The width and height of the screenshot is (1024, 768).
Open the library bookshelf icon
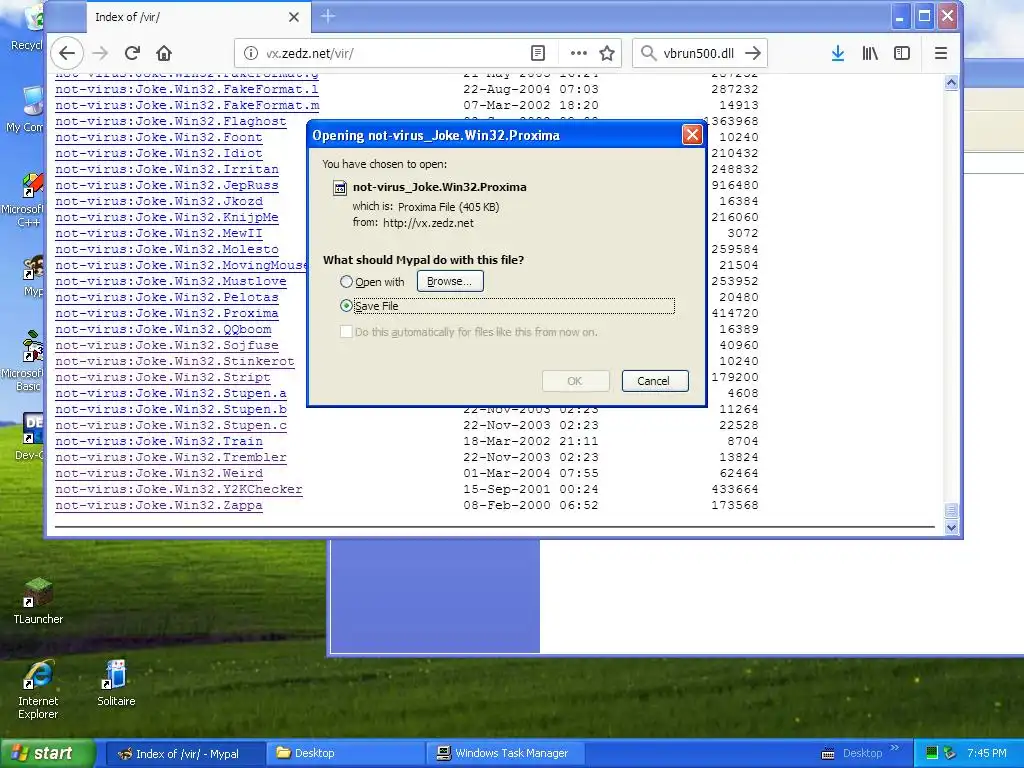click(870, 54)
